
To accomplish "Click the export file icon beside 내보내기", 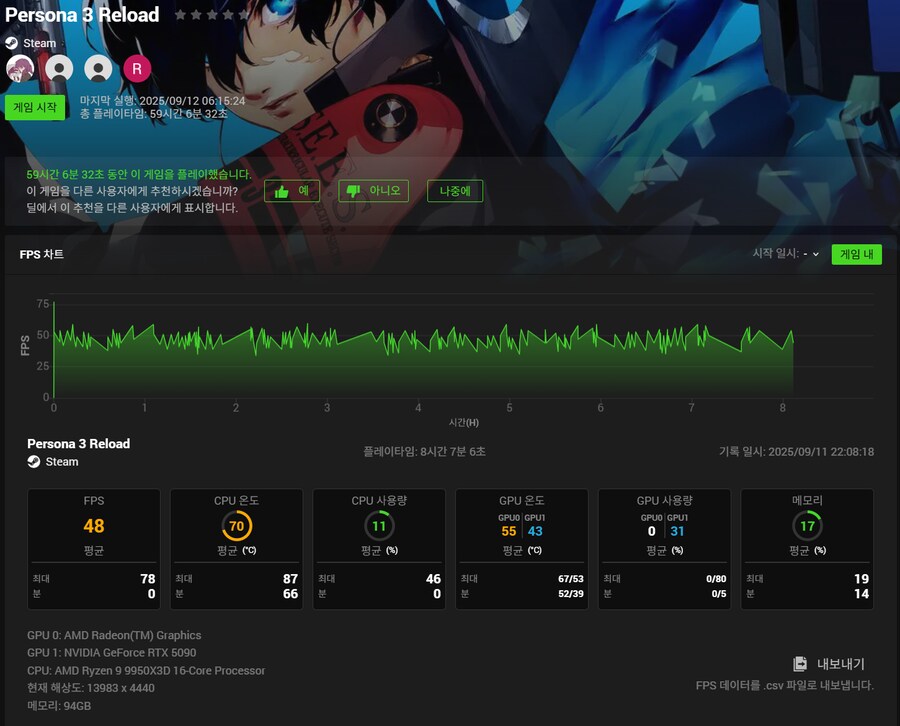I will [800, 664].
